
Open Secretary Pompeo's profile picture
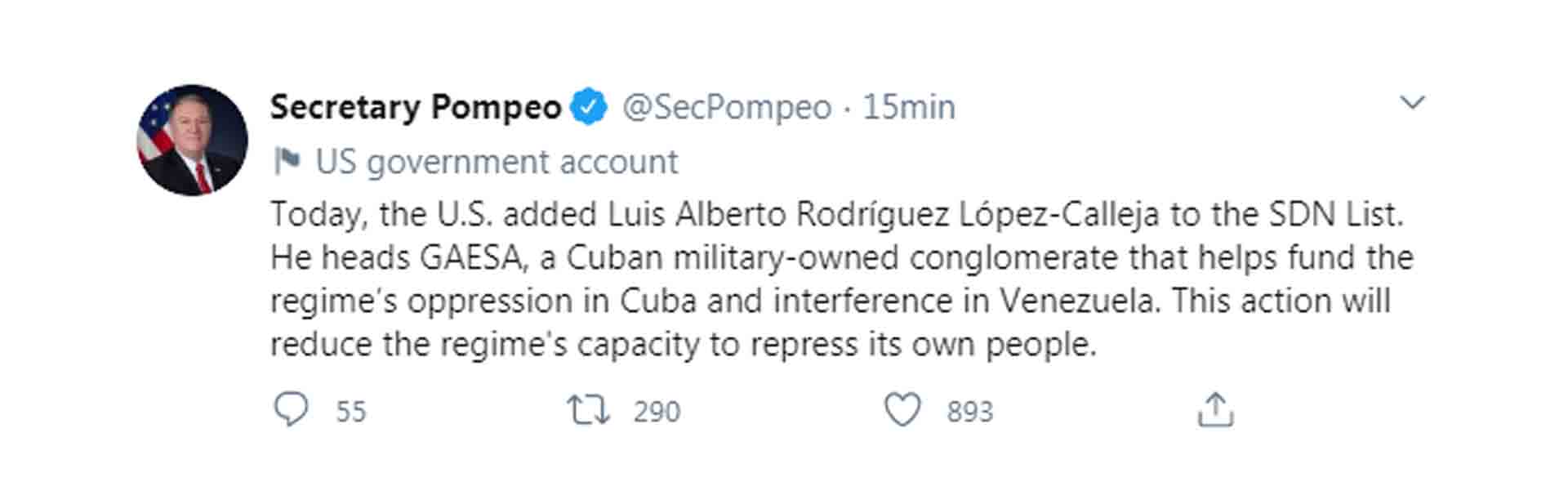point(192,140)
